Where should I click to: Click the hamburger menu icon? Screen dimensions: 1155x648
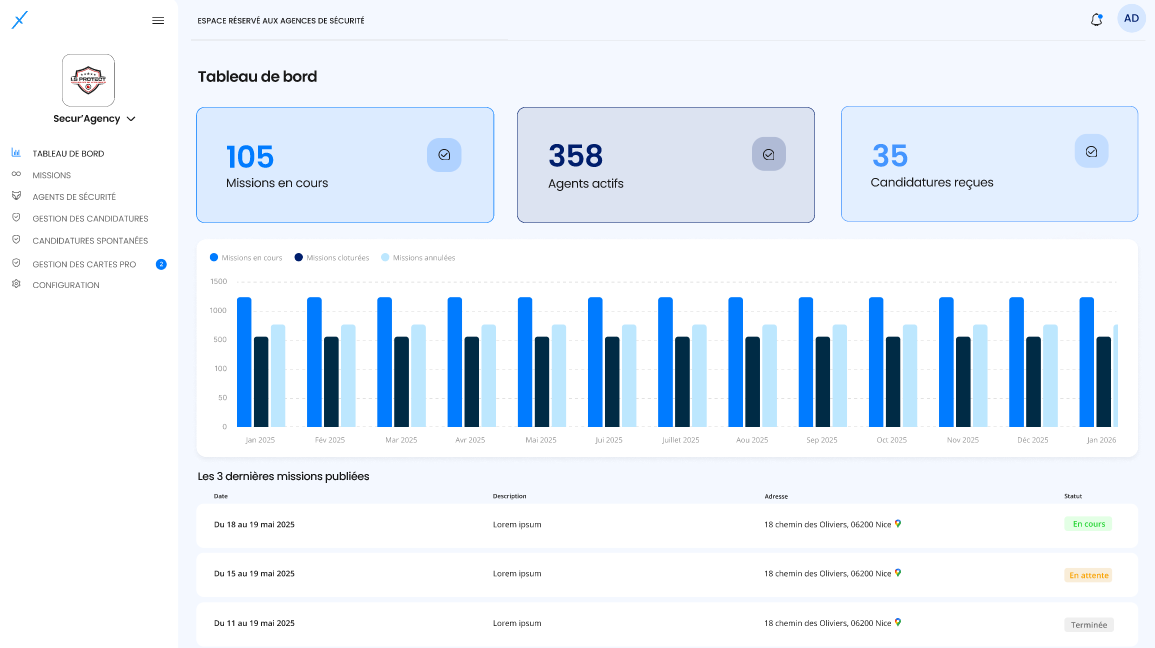point(158,20)
